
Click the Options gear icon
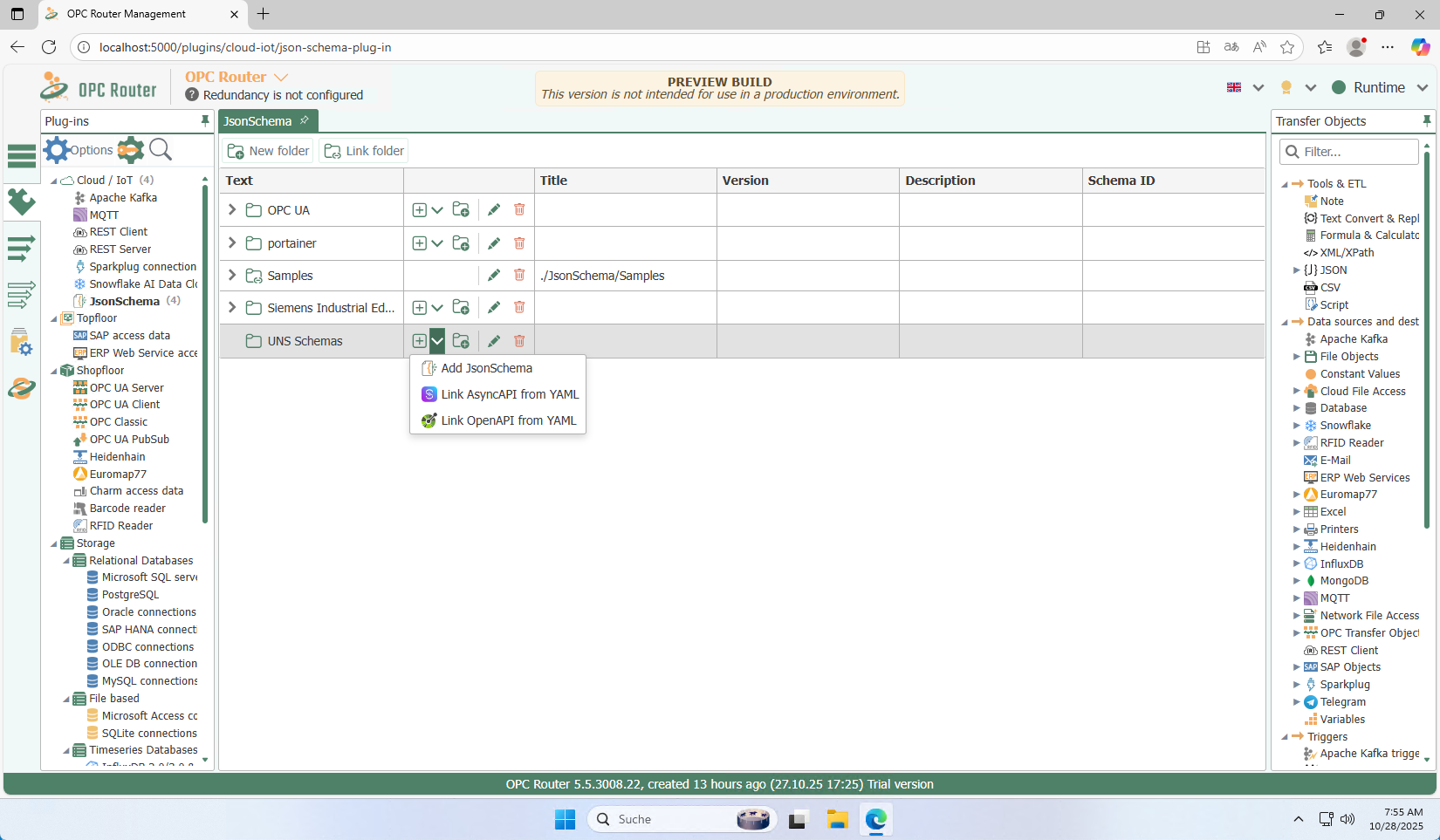pos(58,150)
